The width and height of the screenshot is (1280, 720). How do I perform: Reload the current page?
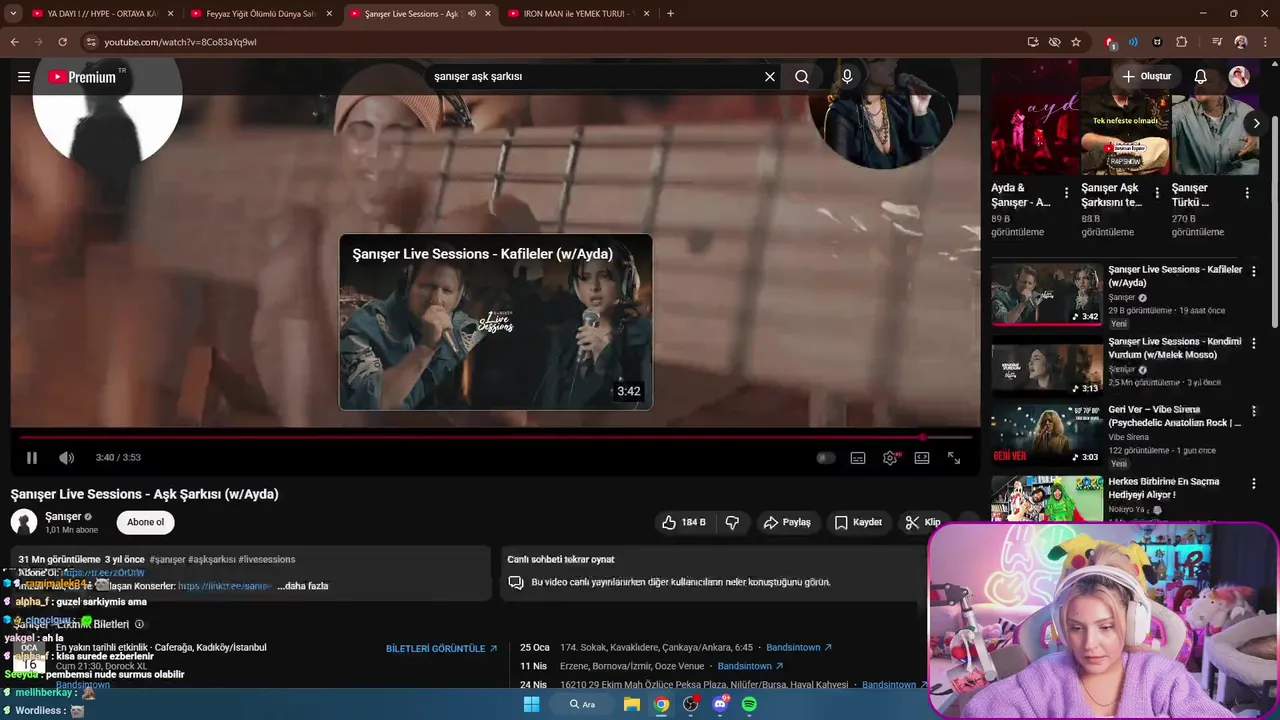(62, 42)
